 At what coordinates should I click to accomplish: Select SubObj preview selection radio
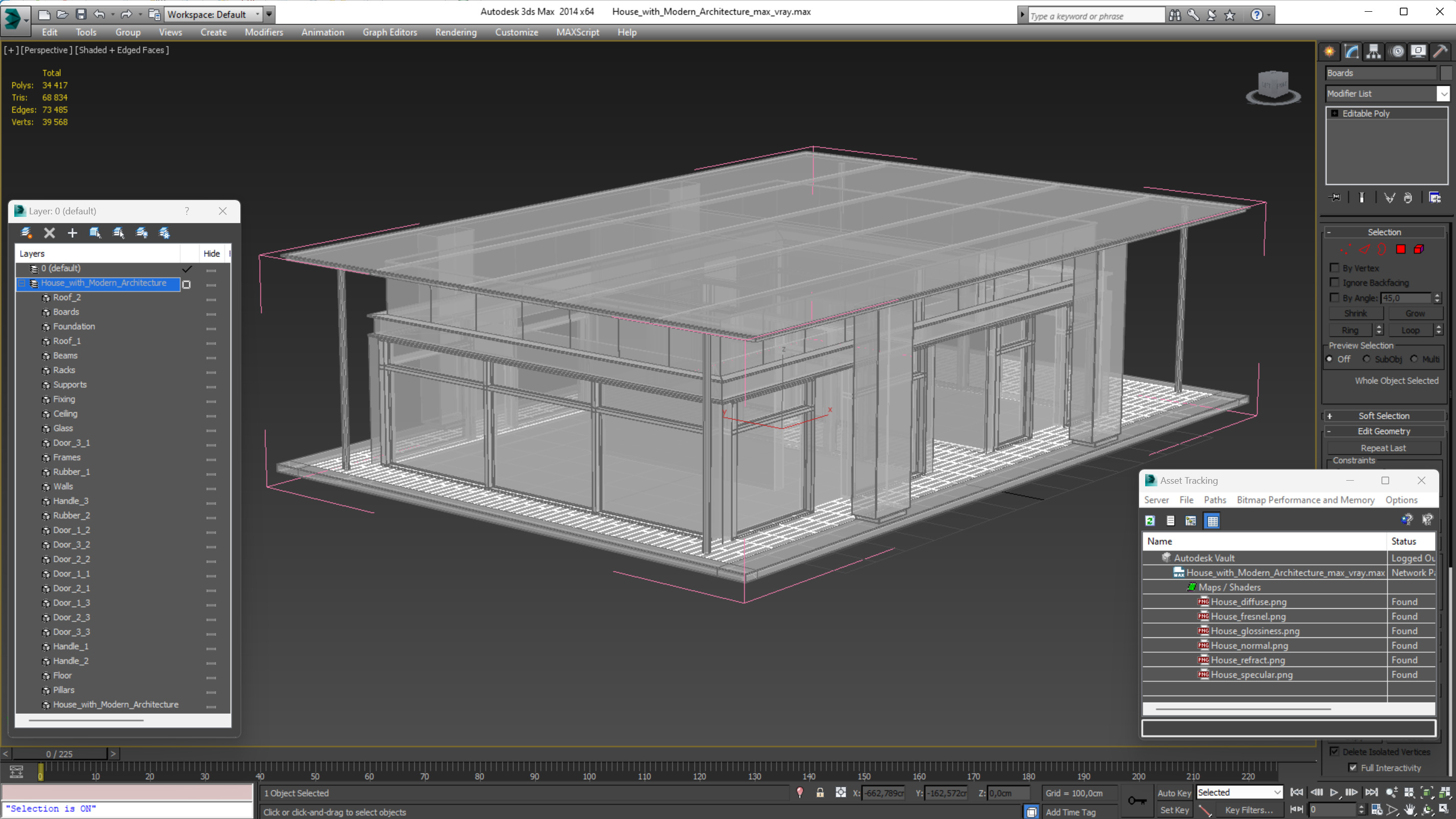[1366, 359]
